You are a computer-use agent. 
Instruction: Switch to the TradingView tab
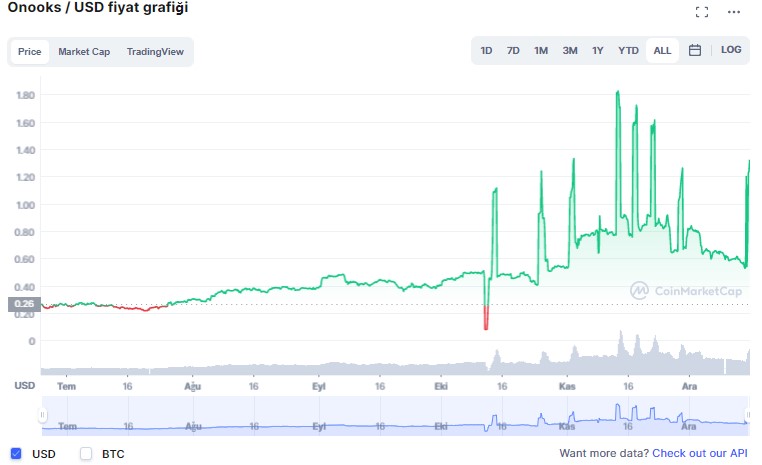(x=155, y=52)
